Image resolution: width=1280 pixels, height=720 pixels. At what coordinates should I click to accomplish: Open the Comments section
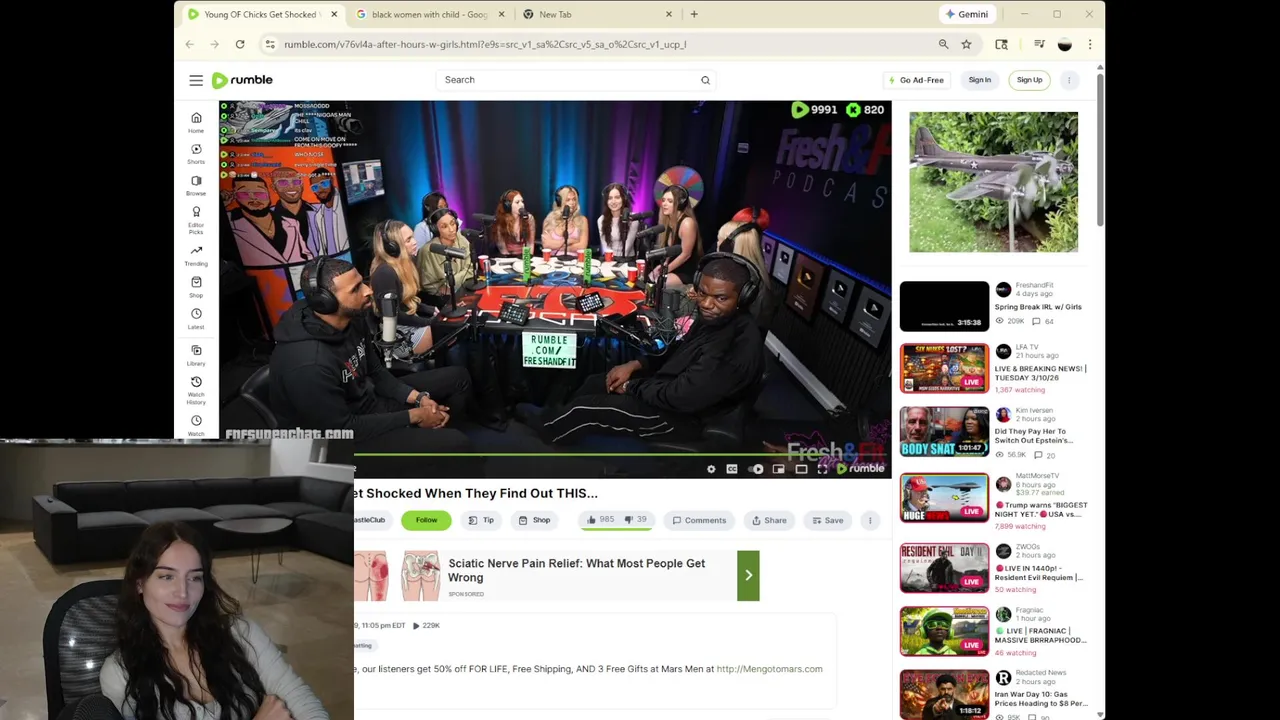click(699, 520)
